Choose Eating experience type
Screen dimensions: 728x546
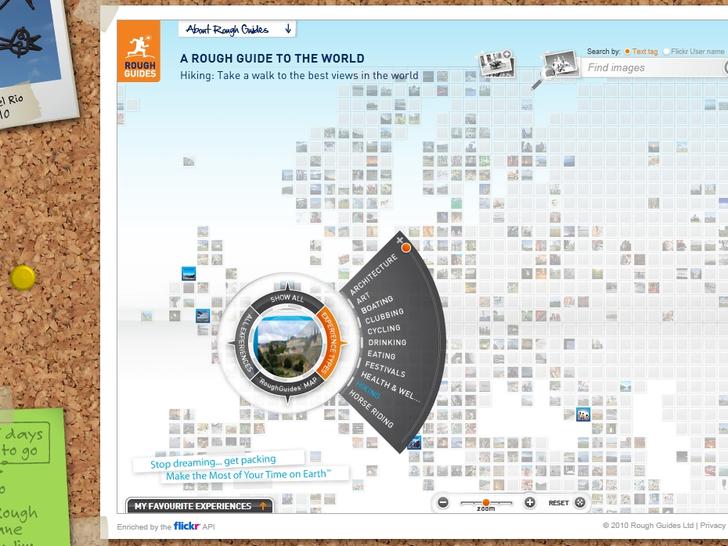point(381,355)
